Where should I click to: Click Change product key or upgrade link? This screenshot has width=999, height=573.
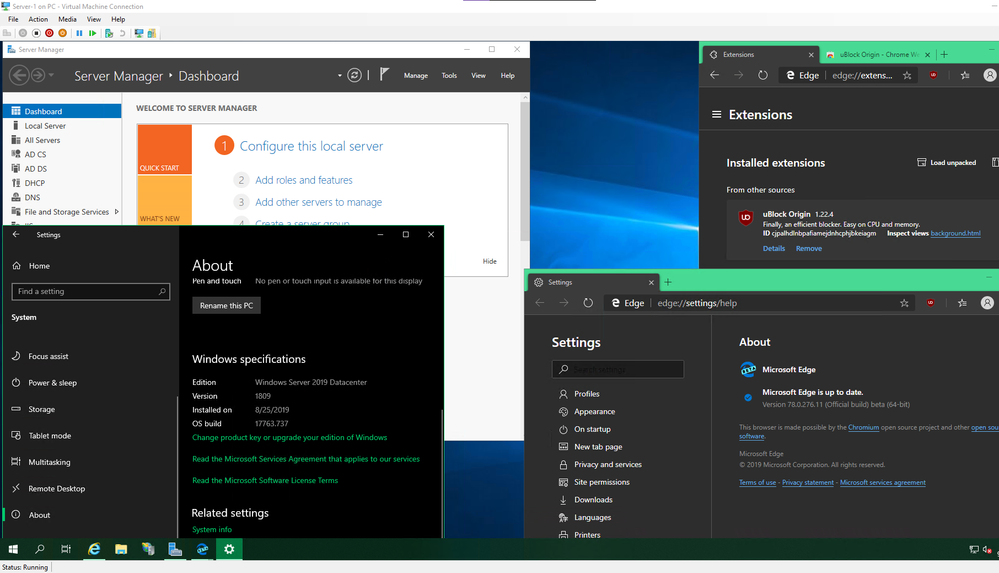point(289,437)
